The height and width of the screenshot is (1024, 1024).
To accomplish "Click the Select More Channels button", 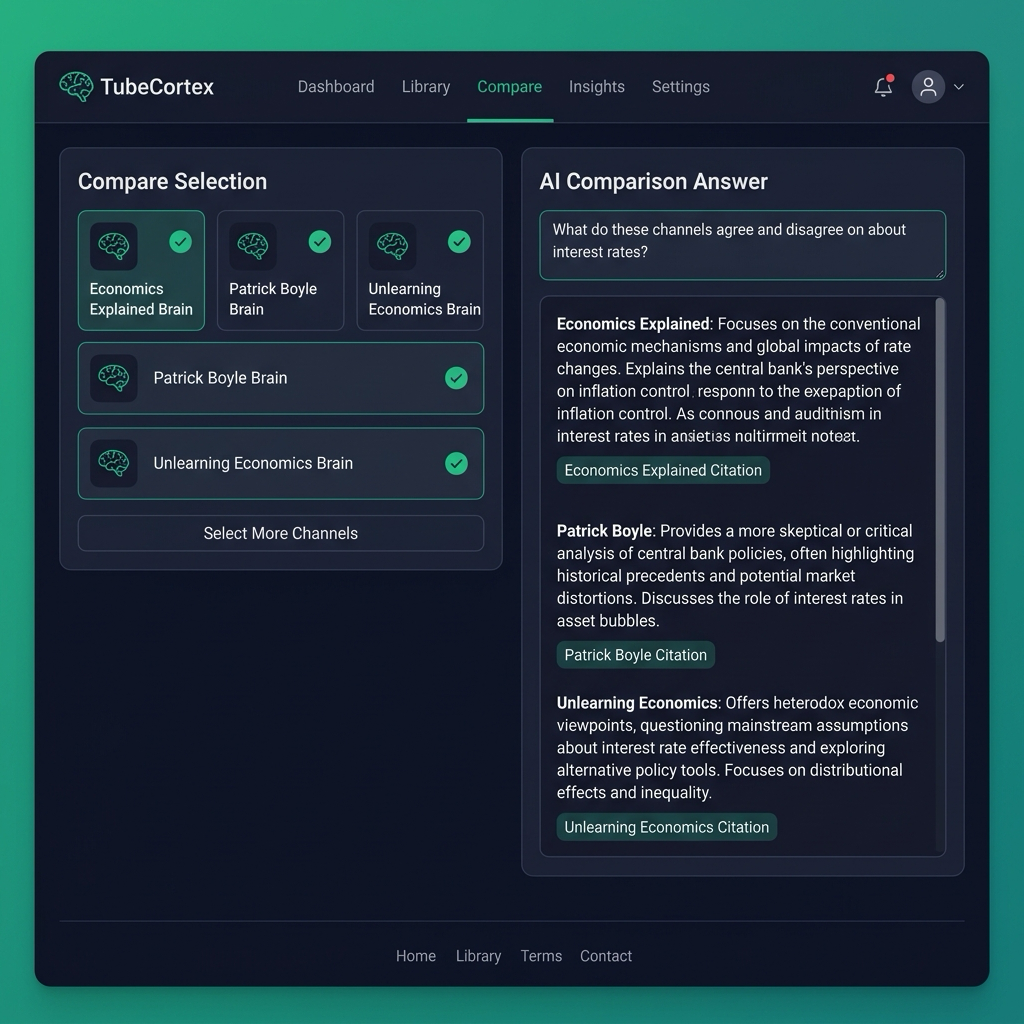I will (281, 534).
